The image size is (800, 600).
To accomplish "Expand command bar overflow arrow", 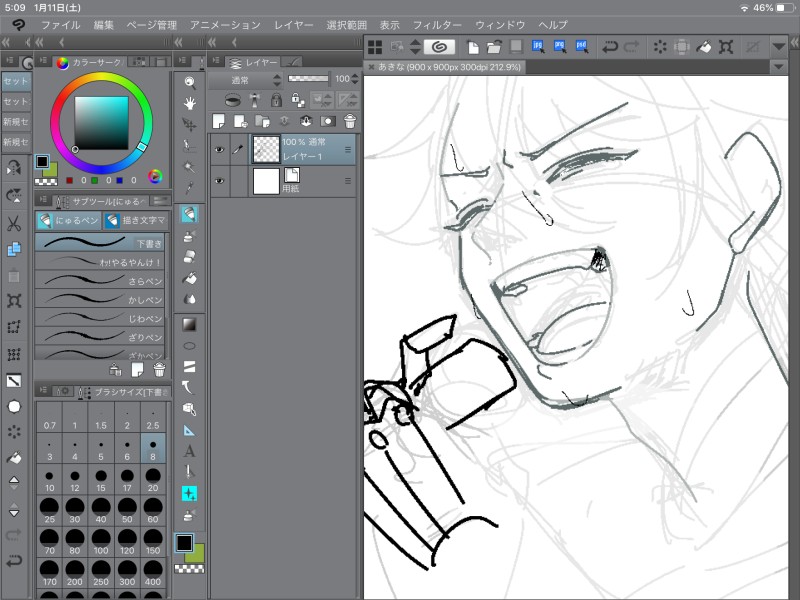I will (x=779, y=47).
